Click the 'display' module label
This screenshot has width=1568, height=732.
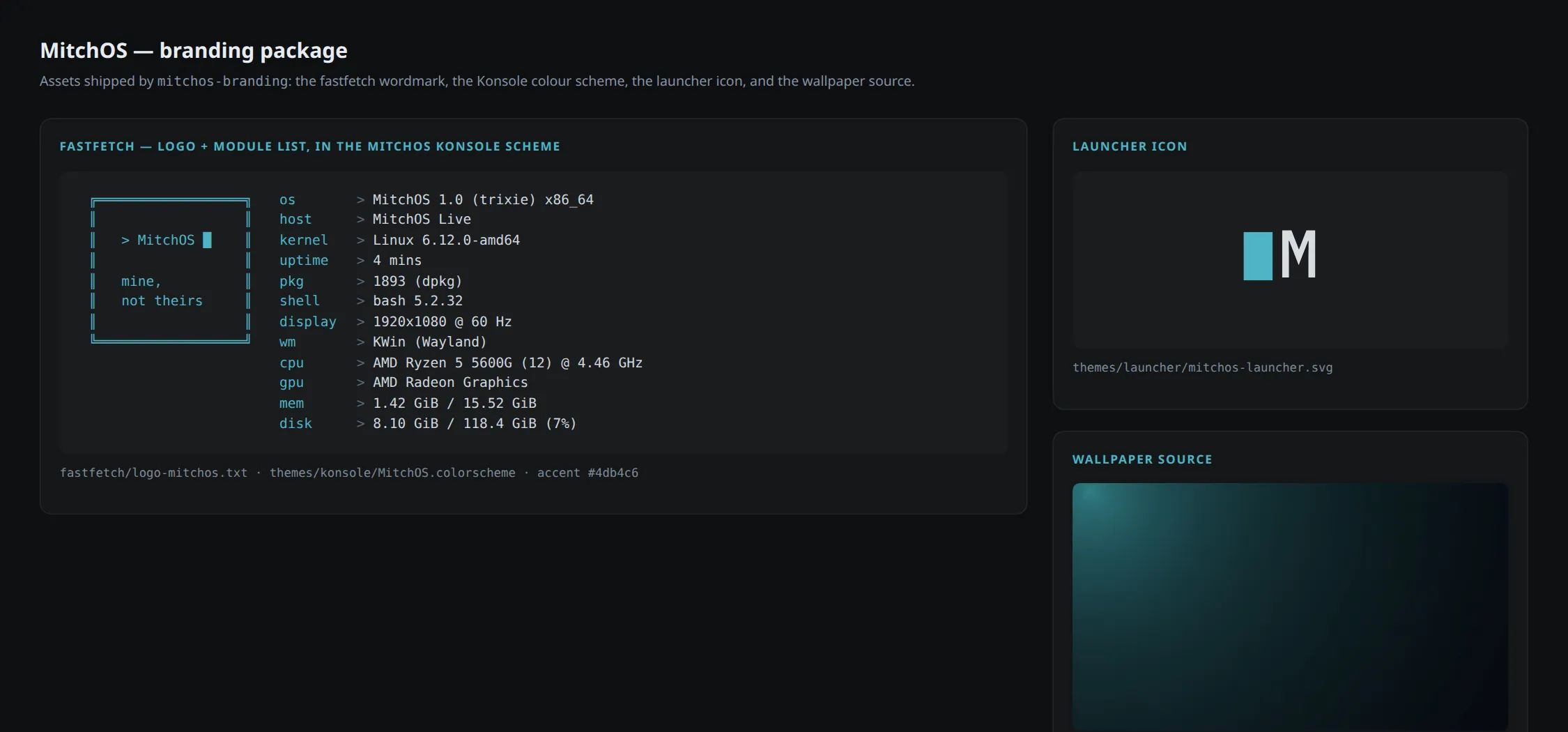[x=308, y=322]
